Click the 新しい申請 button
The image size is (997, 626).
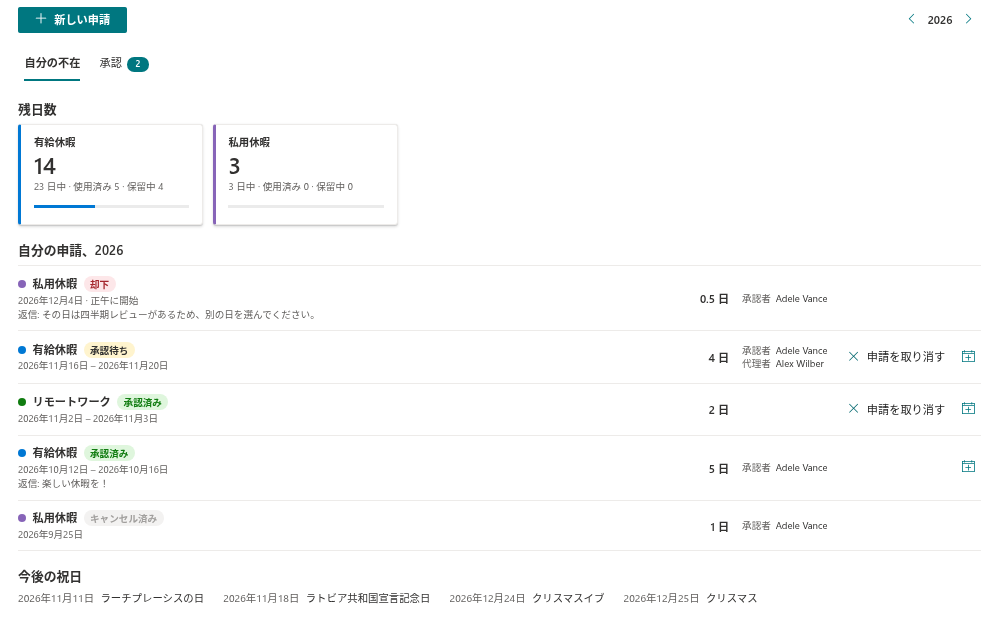click(x=72, y=20)
